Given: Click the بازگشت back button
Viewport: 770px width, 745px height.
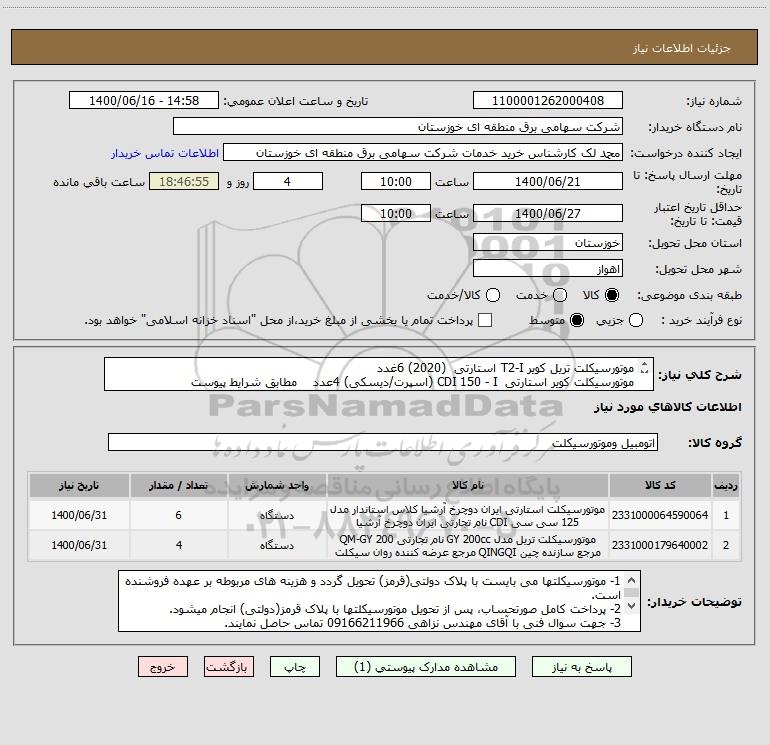Looking at the screenshot, I should click(229, 667).
